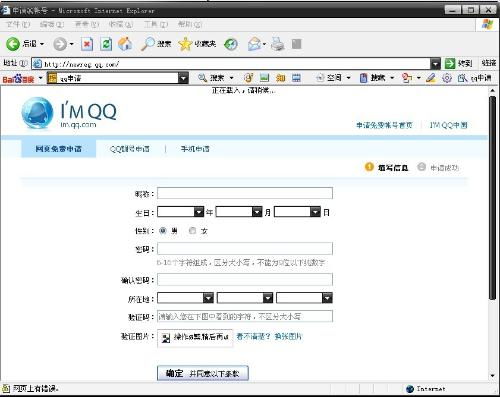
Task: Open the 申请免费帐号首页 link
Action: click(x=384, y=125)
